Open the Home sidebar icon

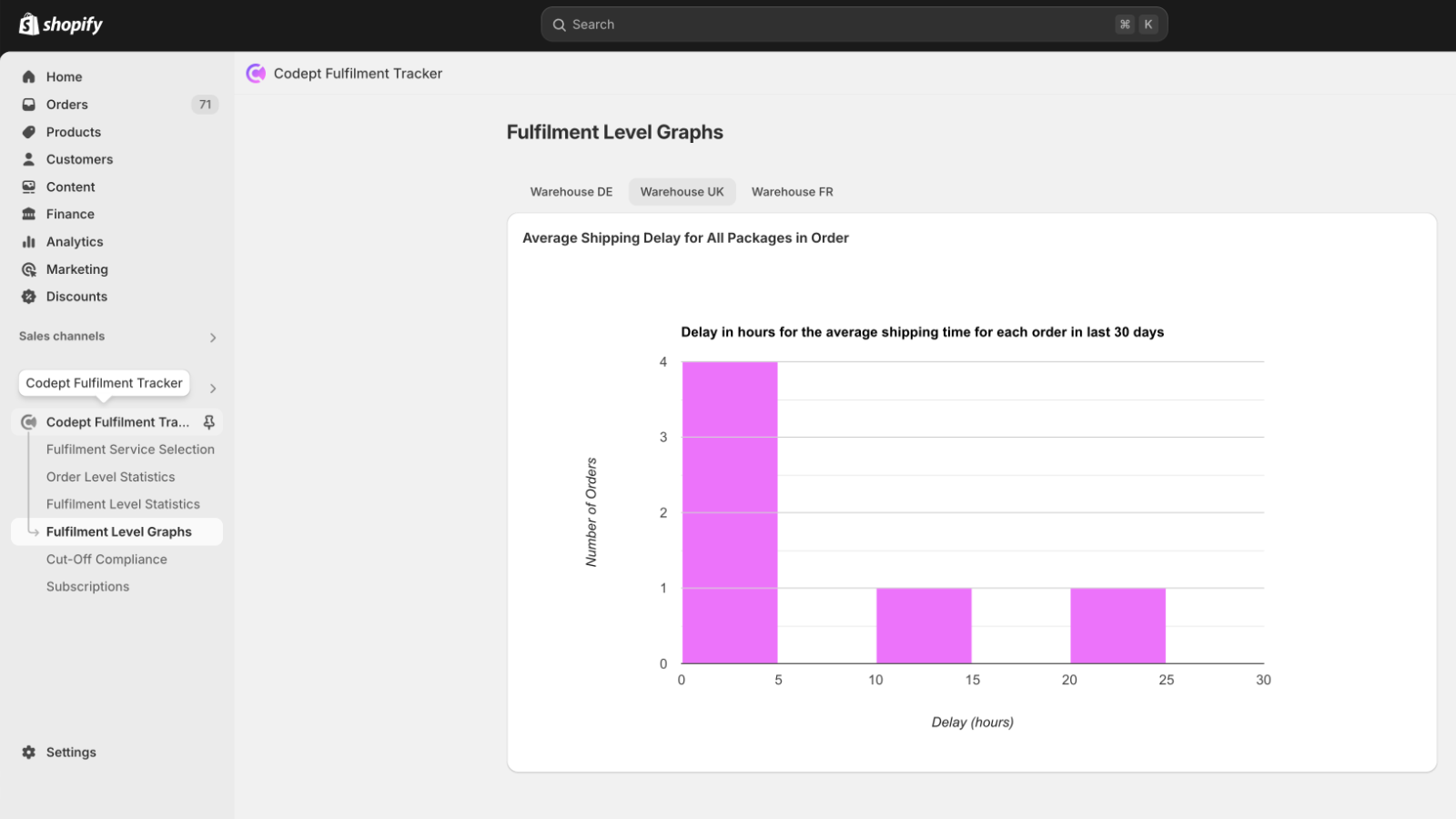point(28,76)
